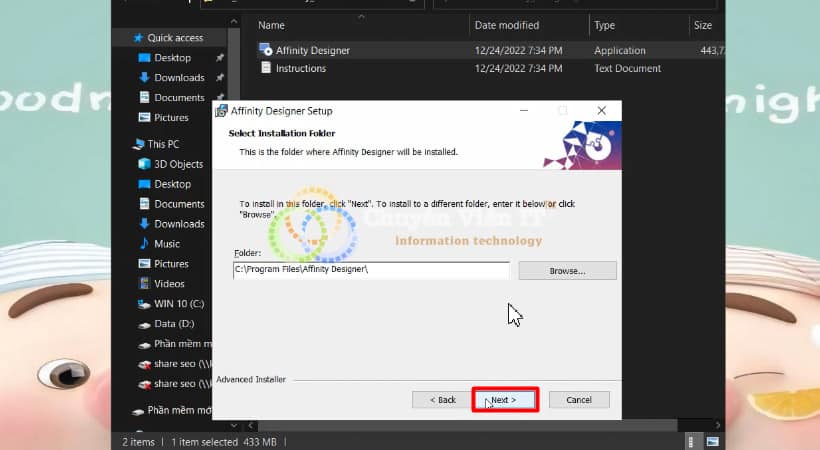Open the Music folder icon in sidebar
The height and width of the screenshot is (450, 820).
144,244
